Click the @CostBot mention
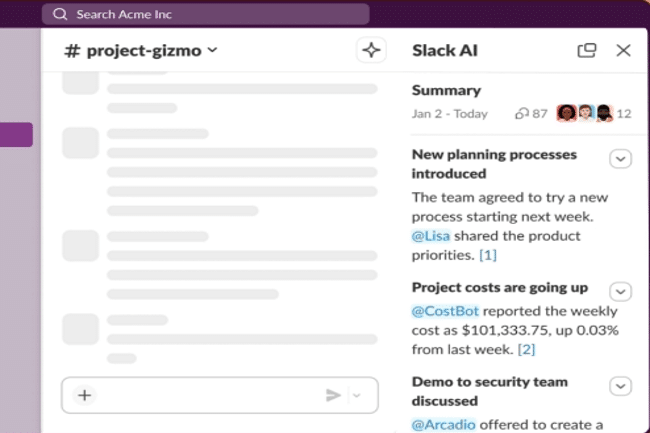650x433 pixels. 445,311
